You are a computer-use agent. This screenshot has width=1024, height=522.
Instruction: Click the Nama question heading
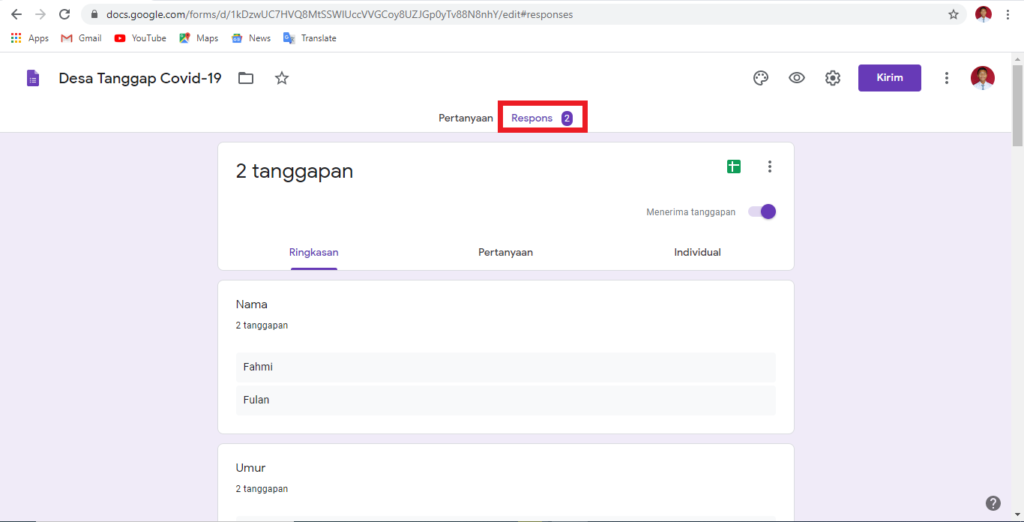251,304
